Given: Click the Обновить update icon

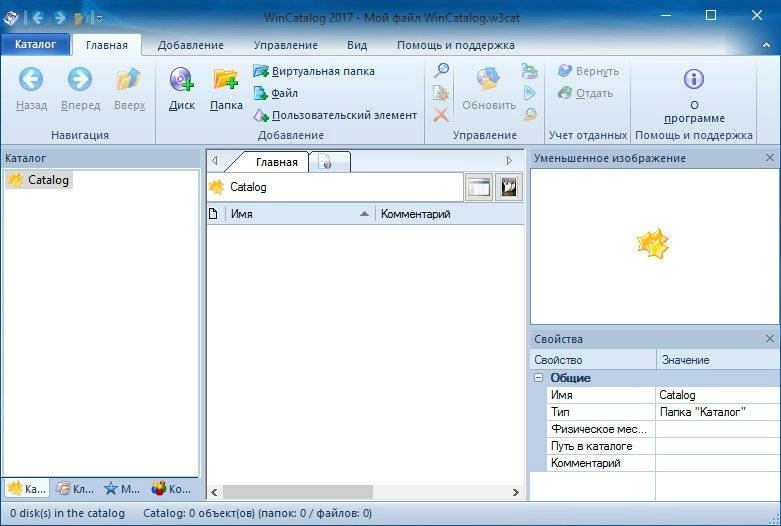Looking at the screenshot, I should pyautogui.click(x=489, y=80).
